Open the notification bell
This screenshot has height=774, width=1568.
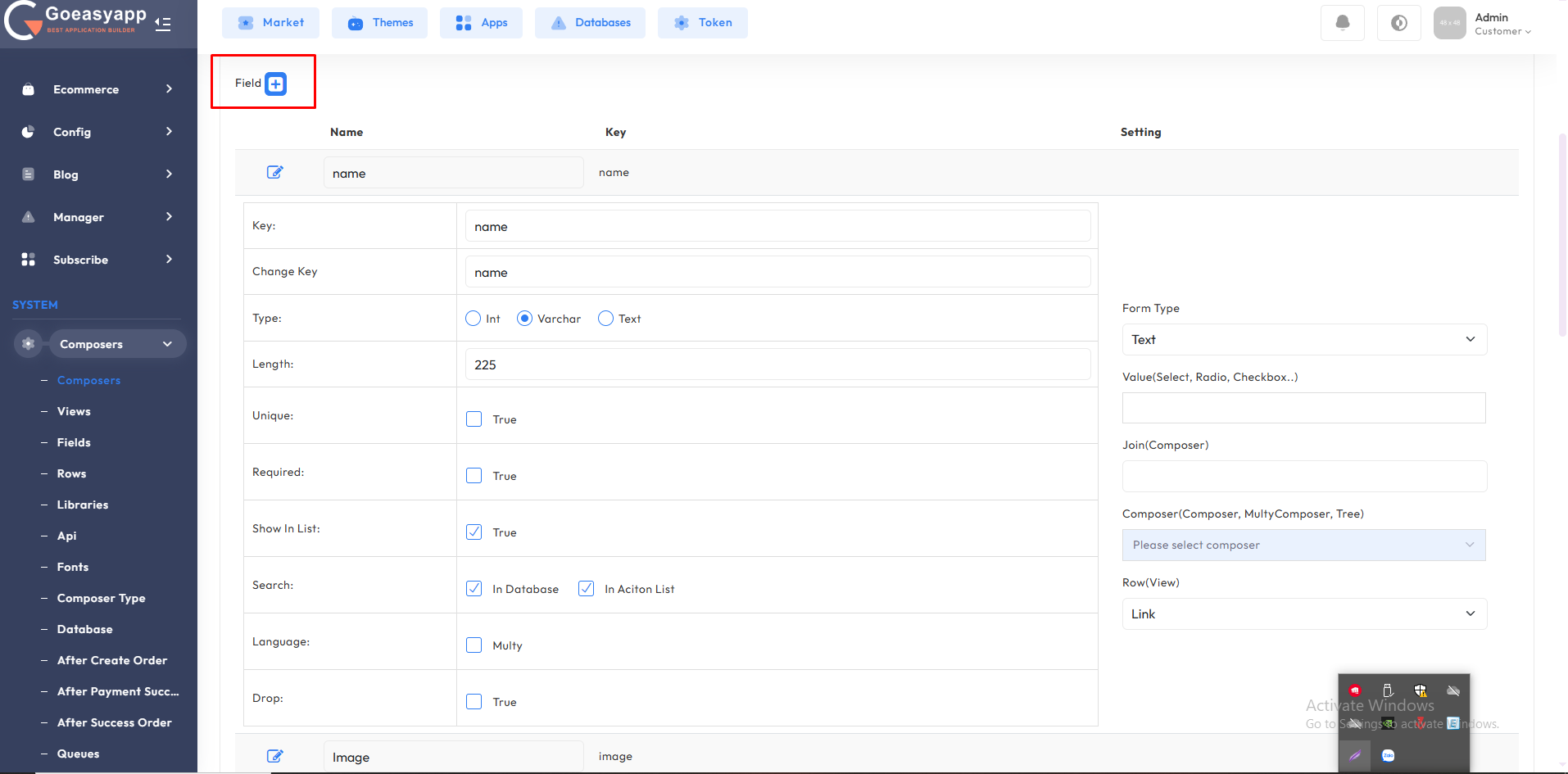(1342, 23)
